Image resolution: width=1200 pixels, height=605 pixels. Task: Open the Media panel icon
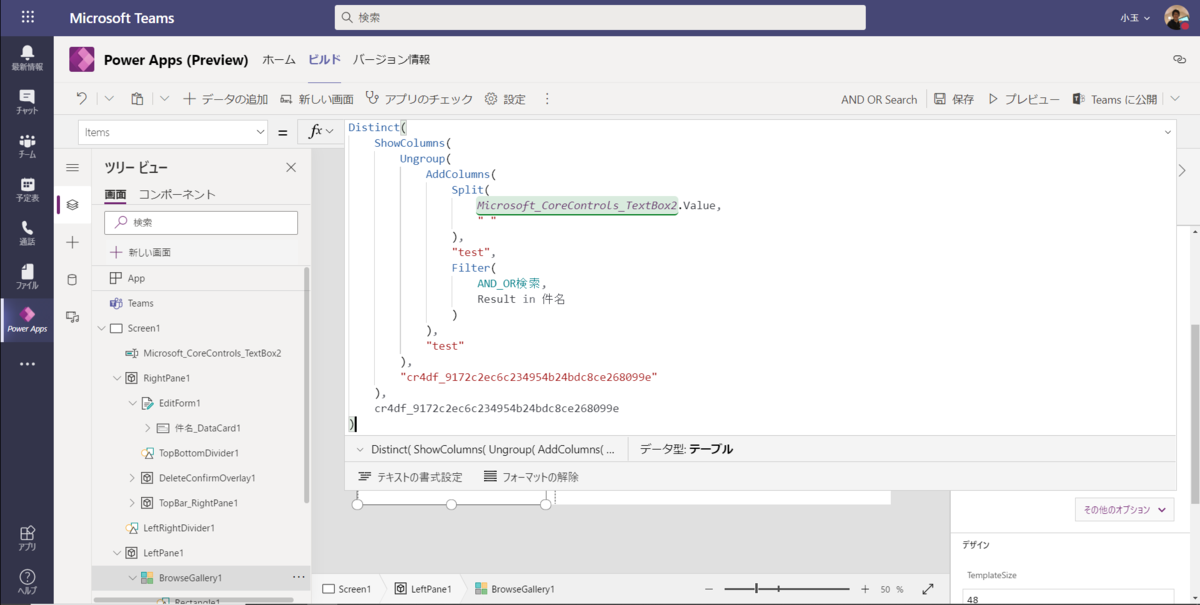[72, 316]
